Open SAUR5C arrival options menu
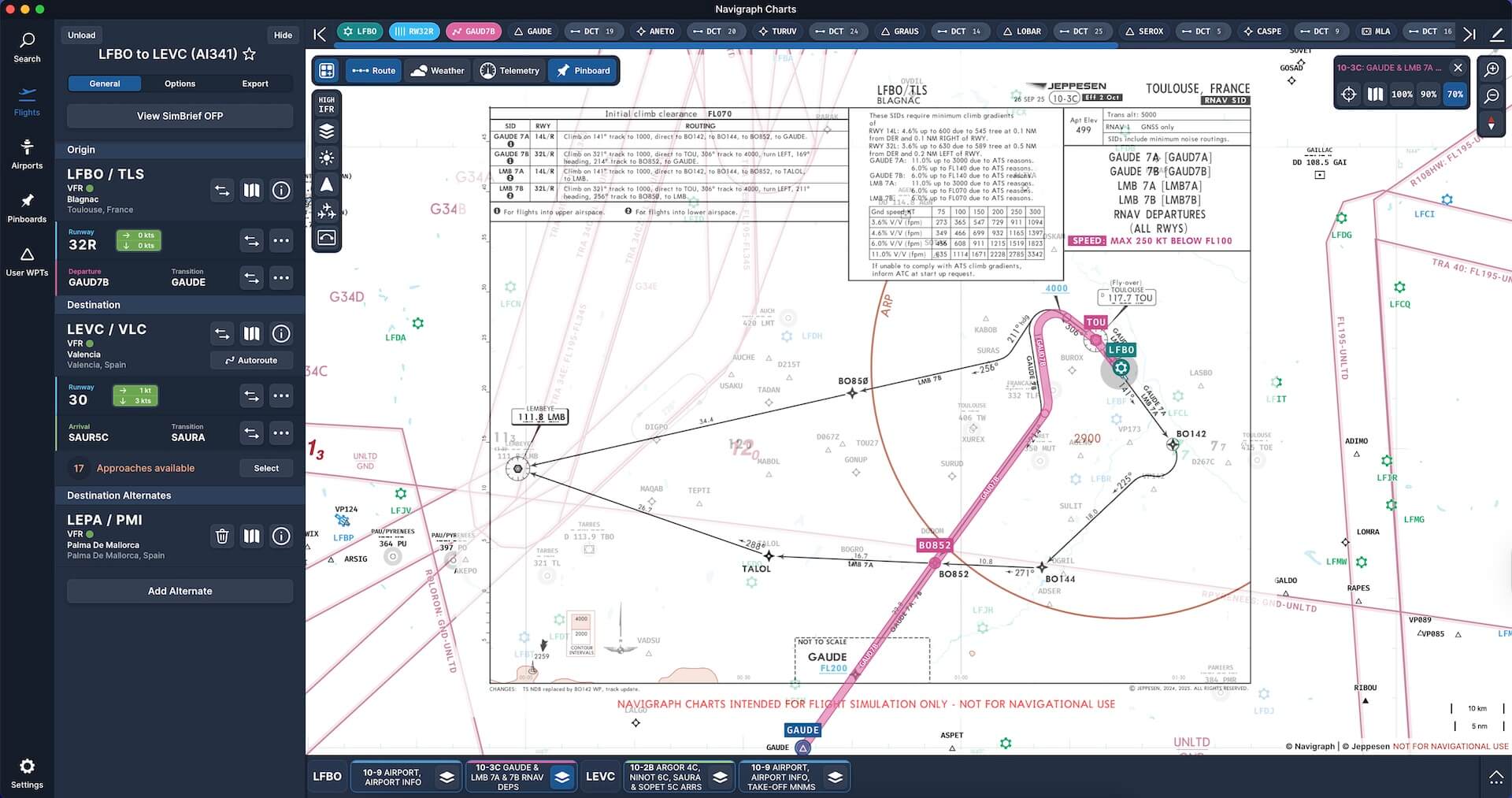 281,433
